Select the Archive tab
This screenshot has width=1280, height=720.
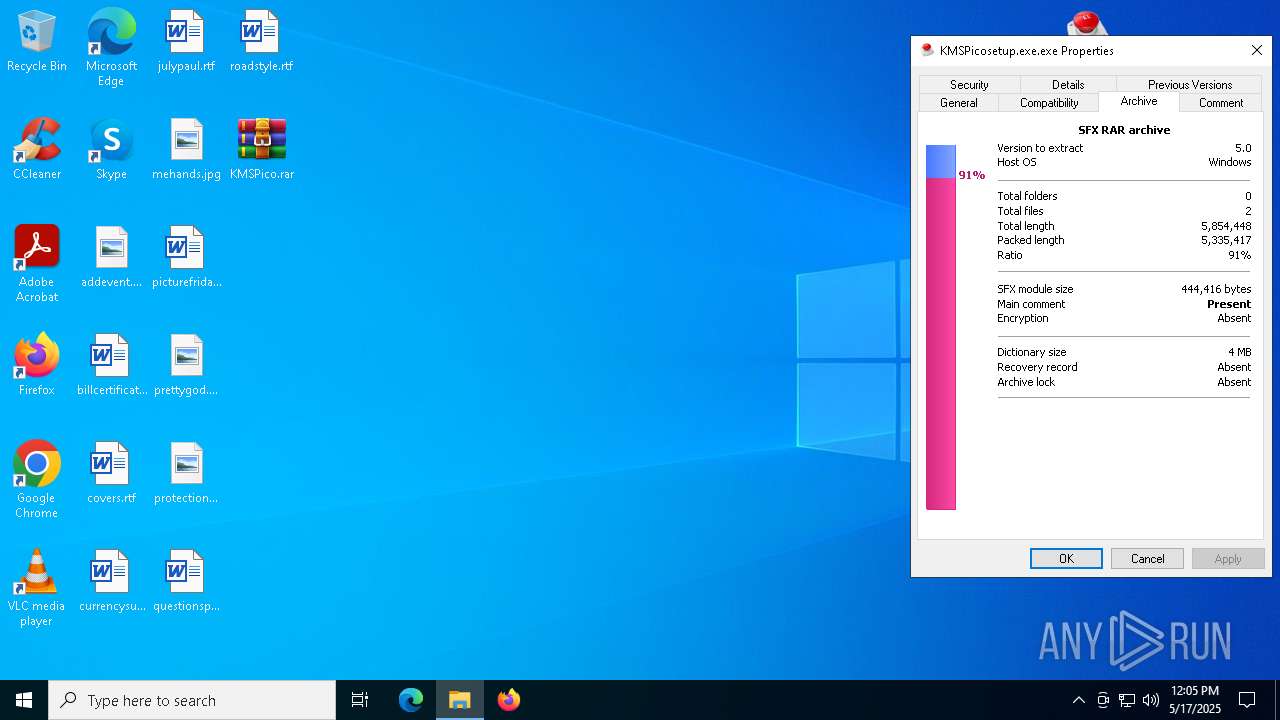tap(1139, 101)
